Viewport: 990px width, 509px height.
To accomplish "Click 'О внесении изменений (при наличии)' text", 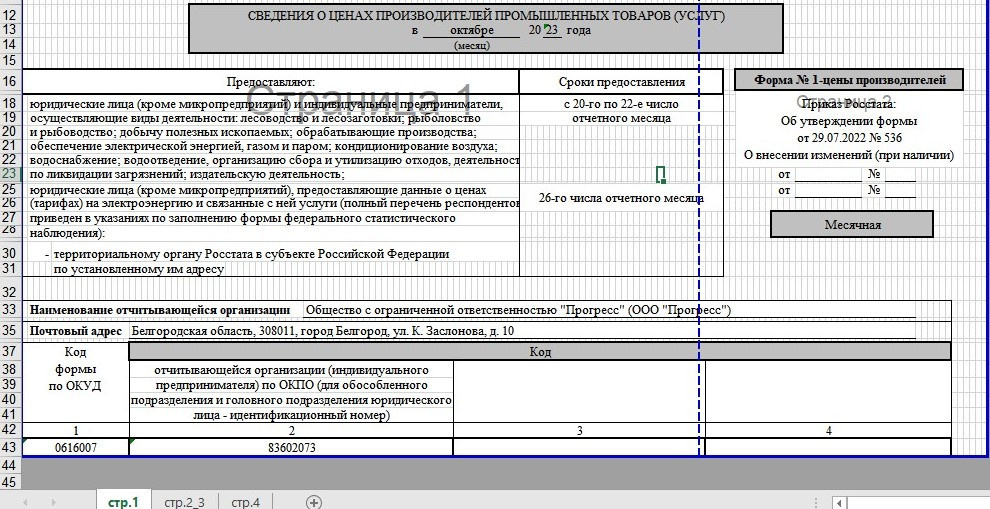I will coord(849,155).
